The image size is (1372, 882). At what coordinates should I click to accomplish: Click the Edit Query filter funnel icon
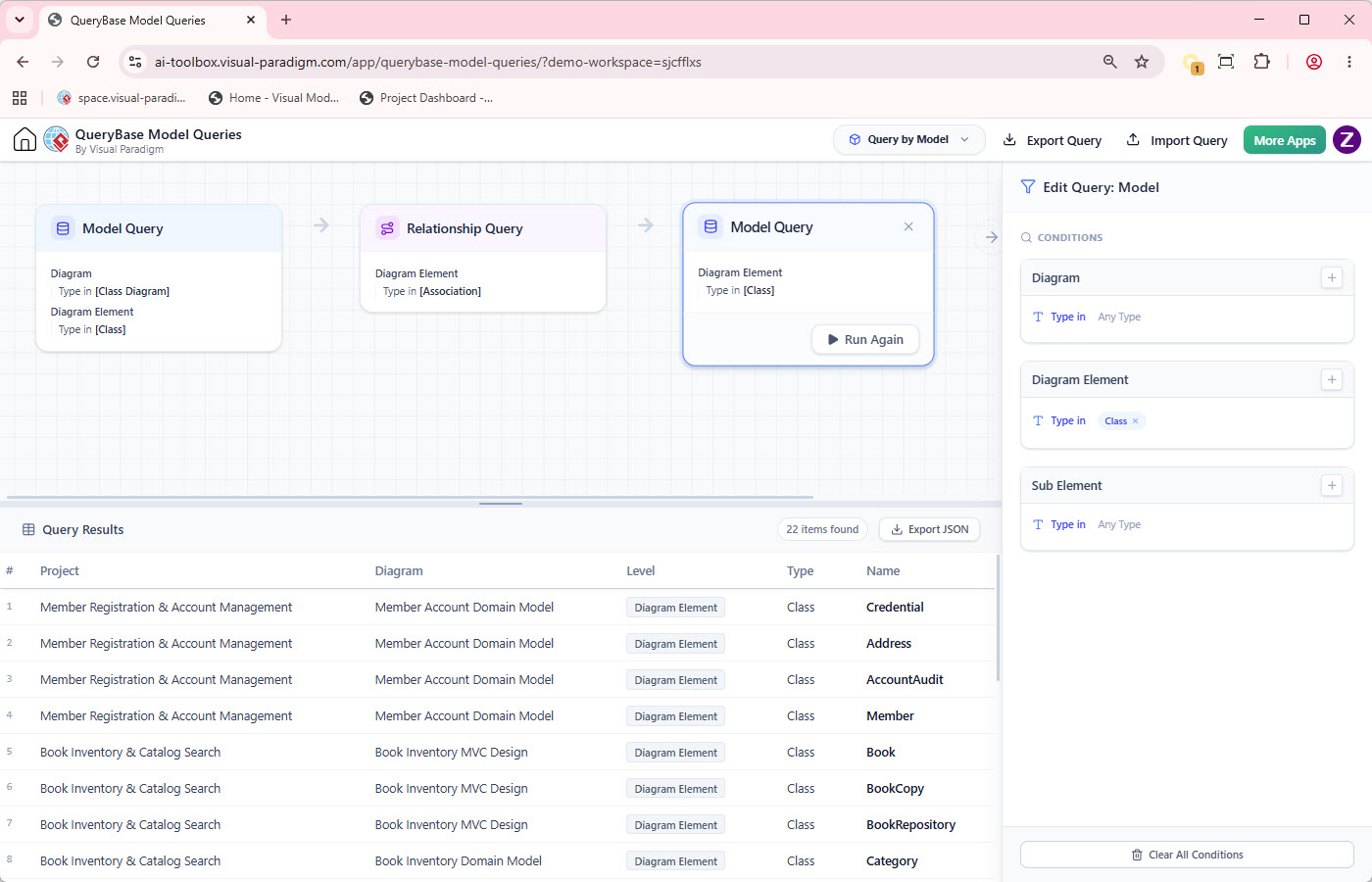pos(1028,186)
